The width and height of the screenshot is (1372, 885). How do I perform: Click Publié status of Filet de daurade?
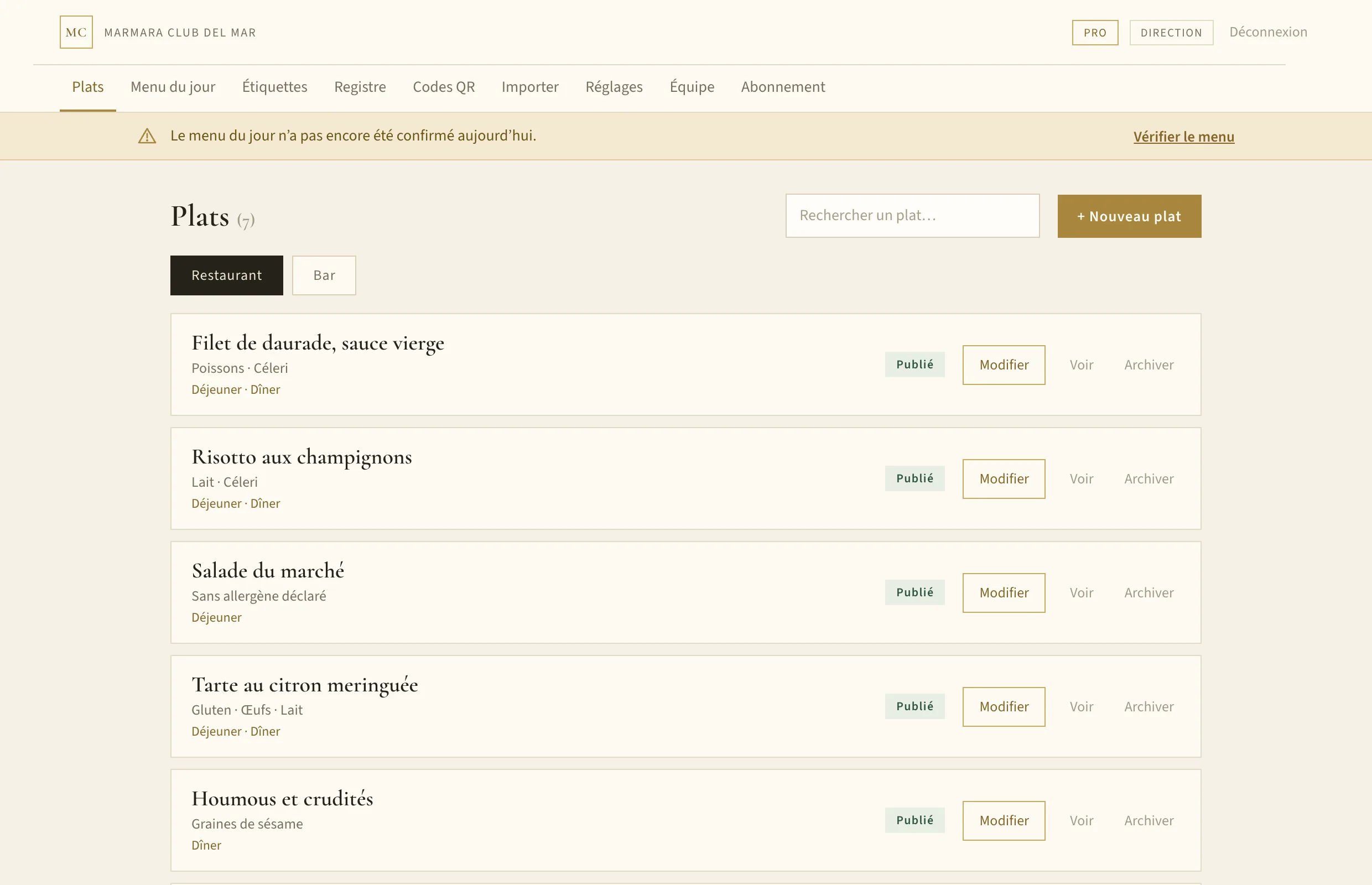pos(915,365)
